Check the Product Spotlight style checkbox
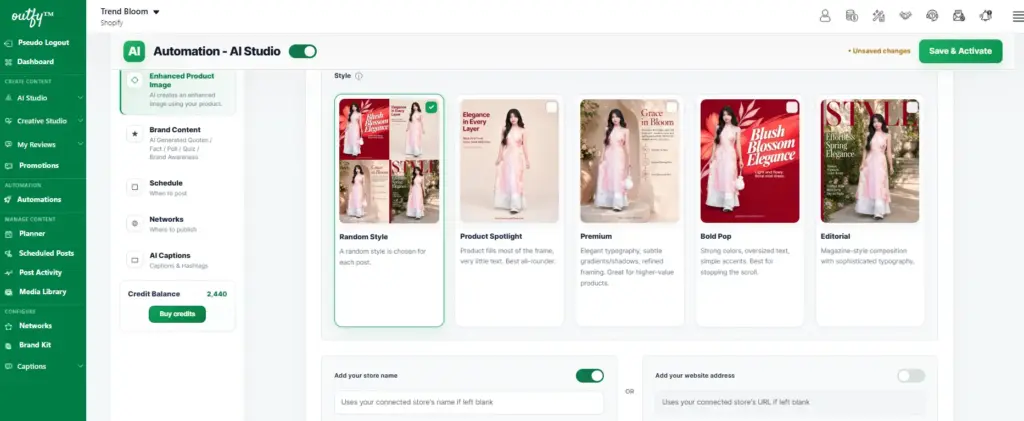 [x=552, y=107]
